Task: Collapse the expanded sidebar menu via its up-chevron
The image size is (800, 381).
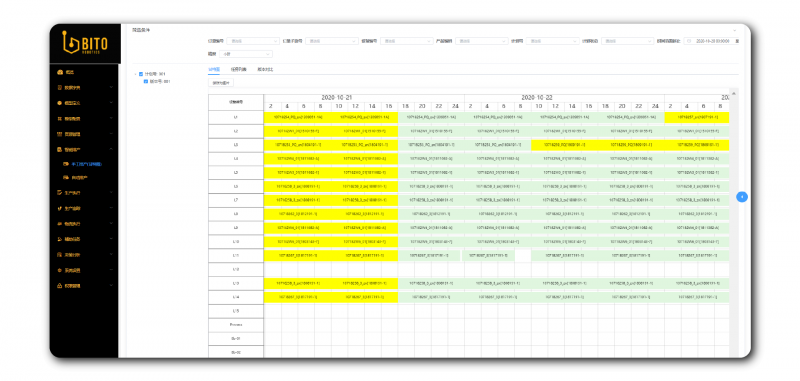Action: 111,150
